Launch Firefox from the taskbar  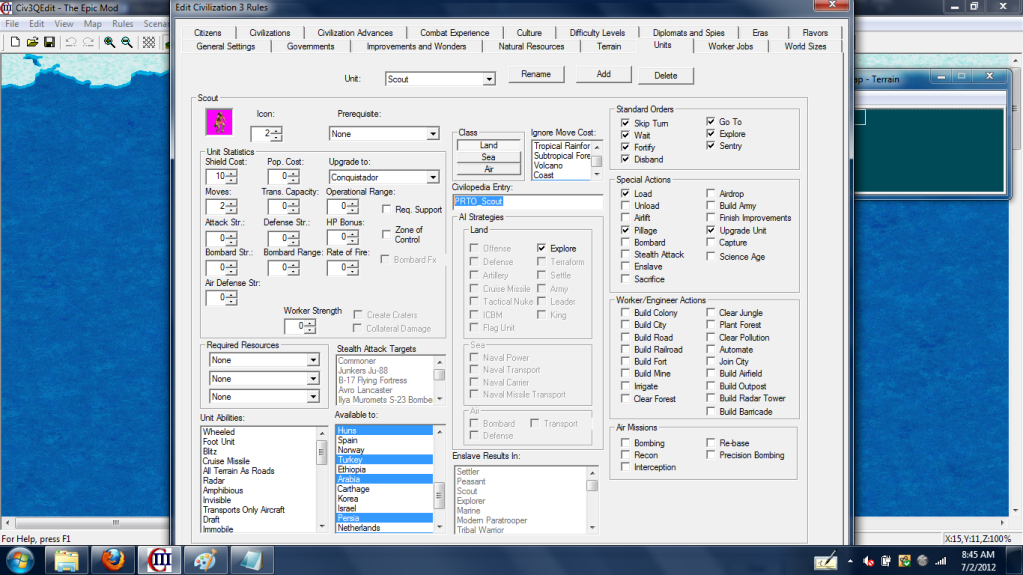(112, 561)
